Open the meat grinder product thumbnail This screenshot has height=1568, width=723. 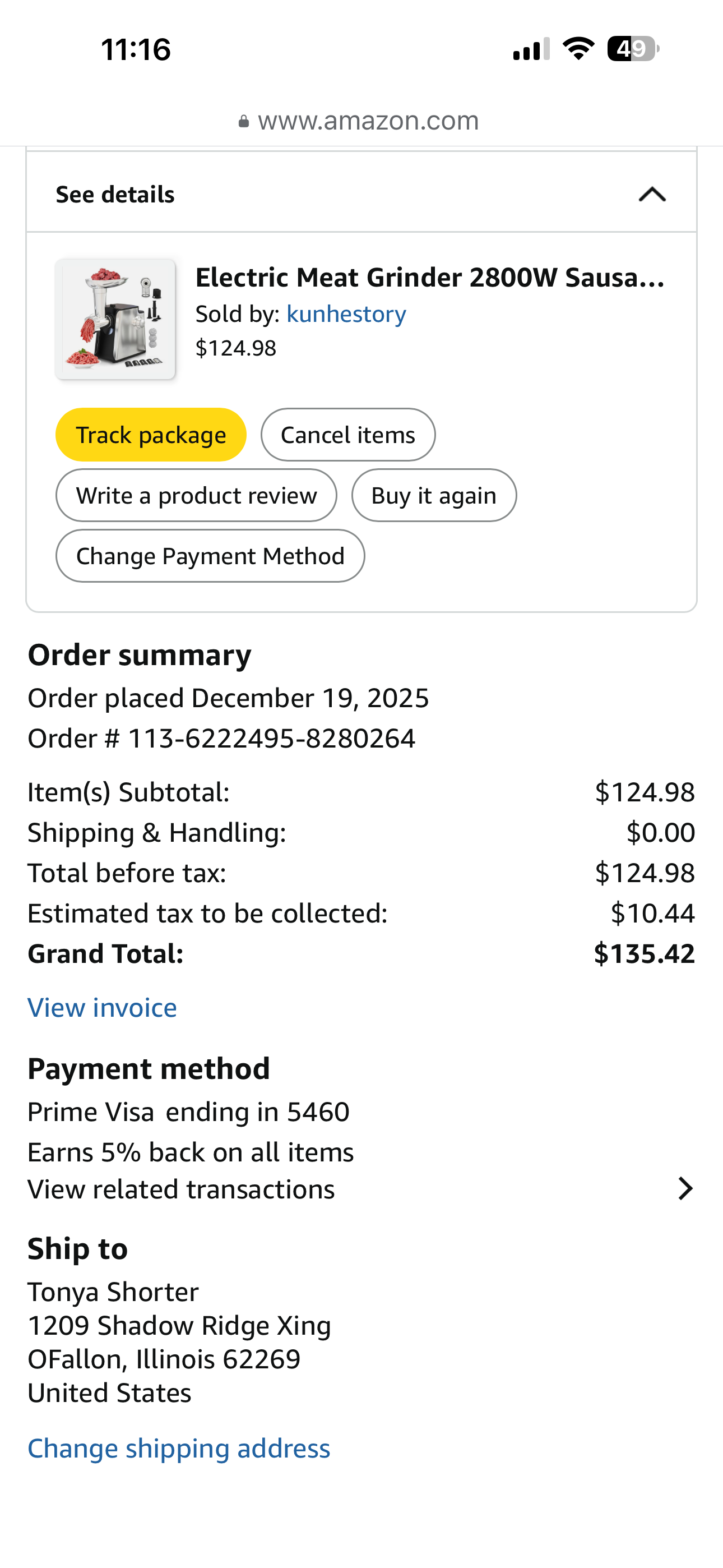click(x=115, y=320)
